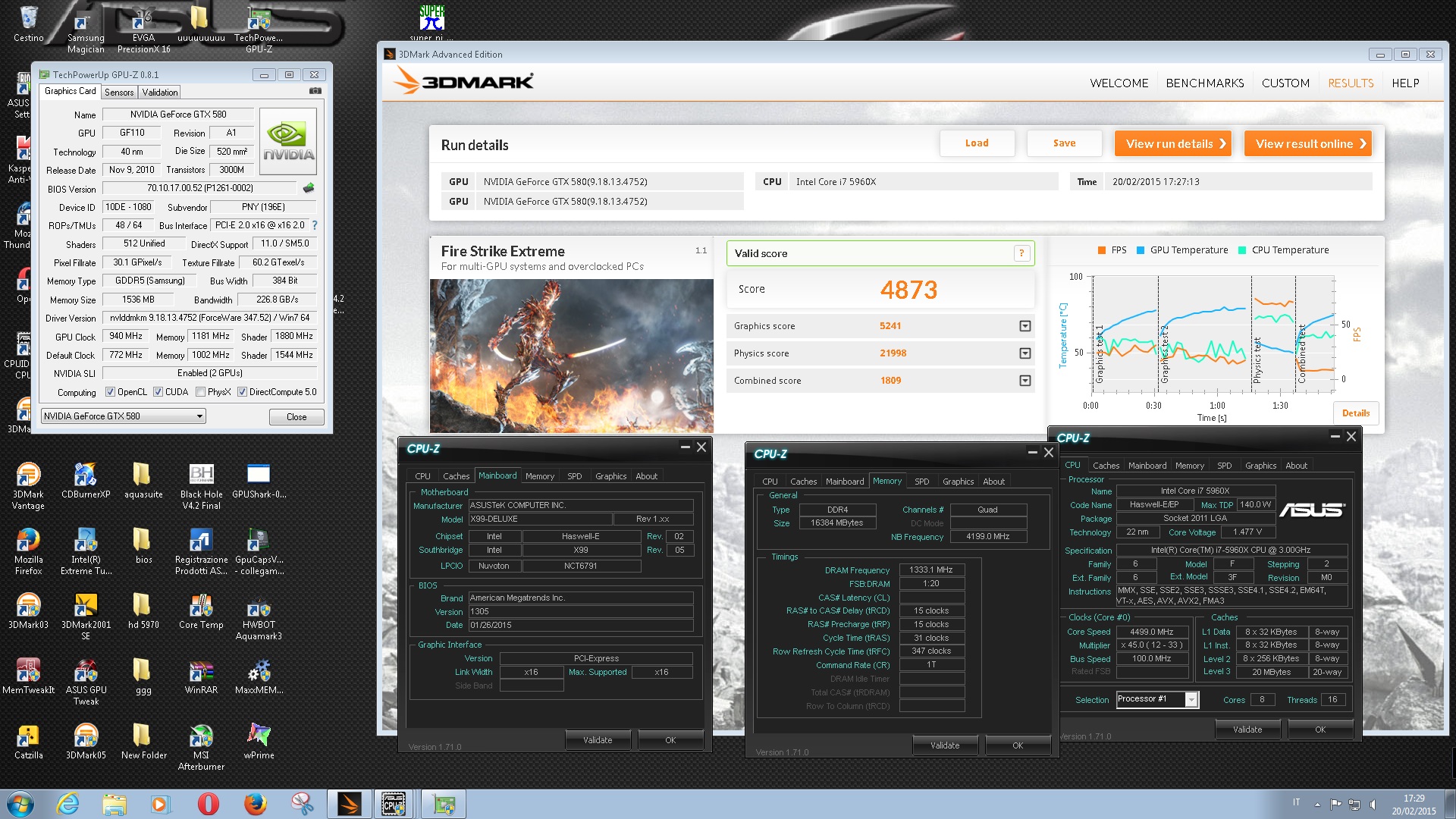
Task: Click the CPU Temperature teal legend swatch
Action: pos(1242,250)
